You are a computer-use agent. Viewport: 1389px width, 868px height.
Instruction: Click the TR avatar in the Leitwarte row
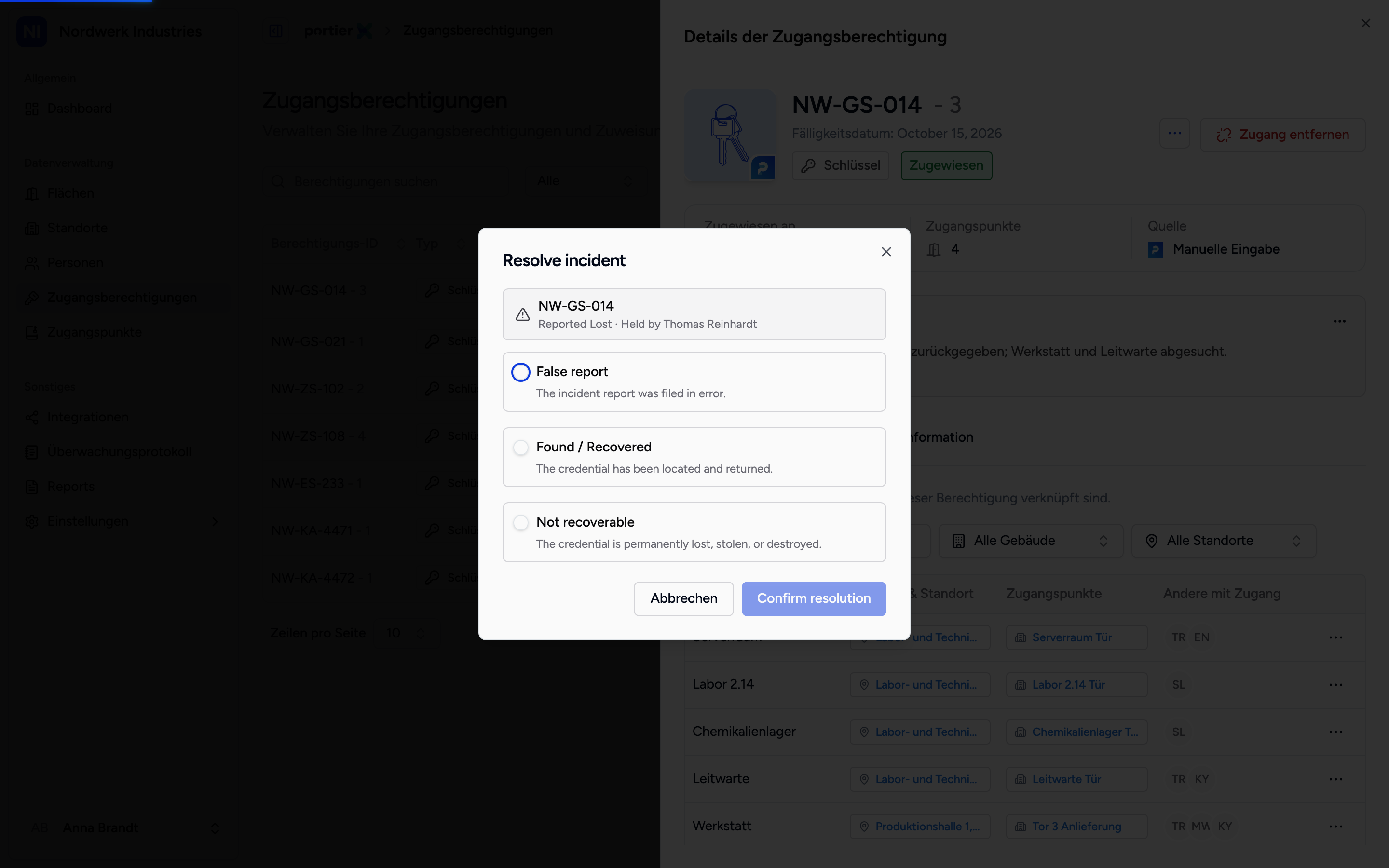1178,780
